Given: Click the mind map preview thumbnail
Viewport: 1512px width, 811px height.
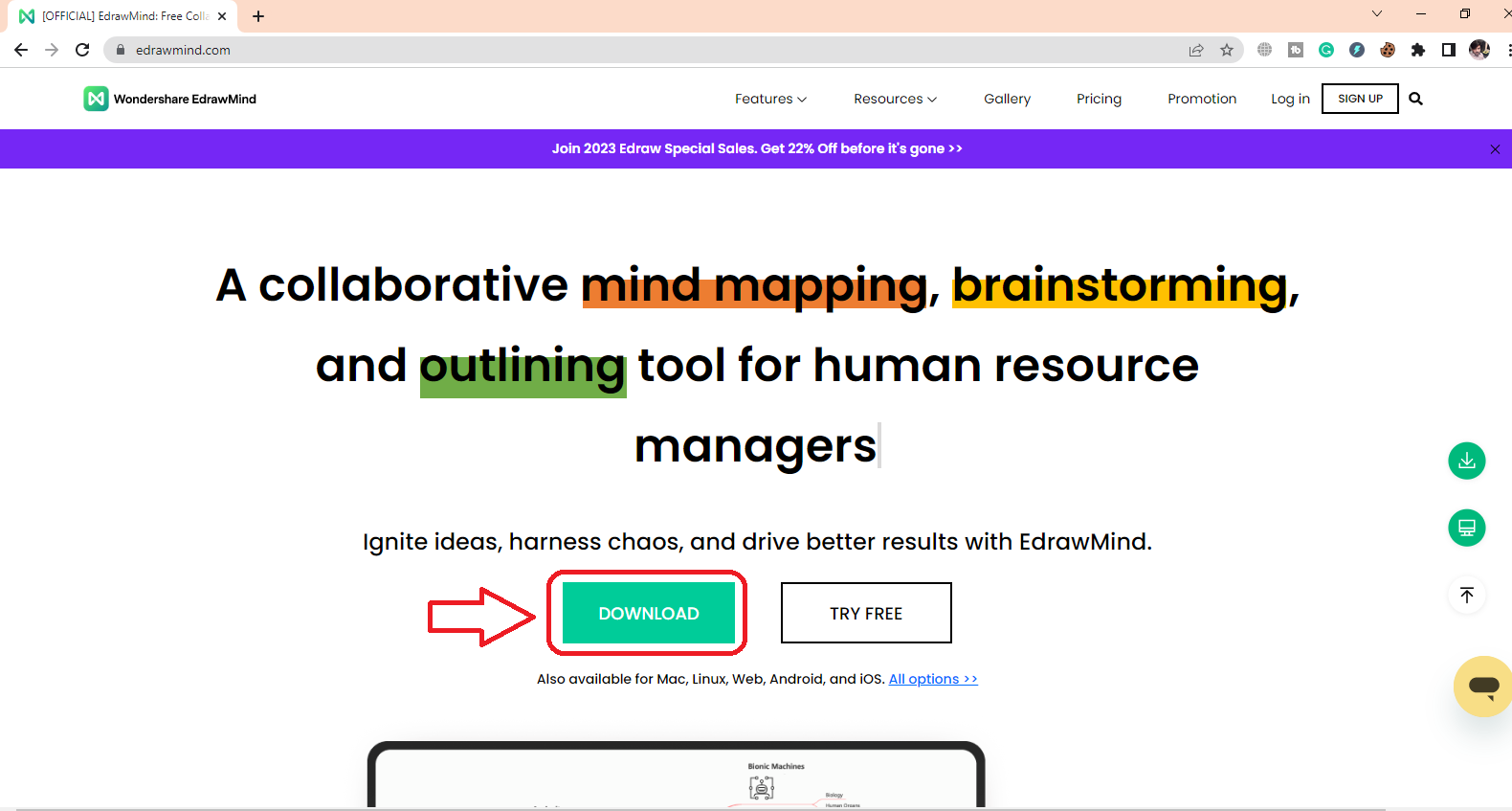Looking at the screenshot, I should click(x=676, y=775).
